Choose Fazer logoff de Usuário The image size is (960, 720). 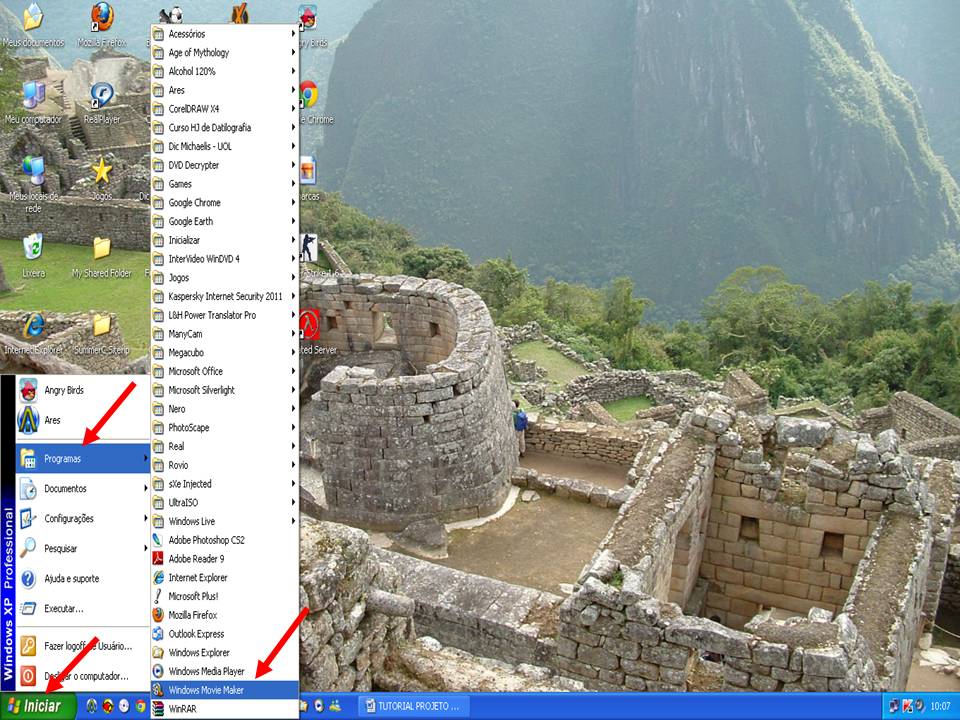[x=83, y=646]
